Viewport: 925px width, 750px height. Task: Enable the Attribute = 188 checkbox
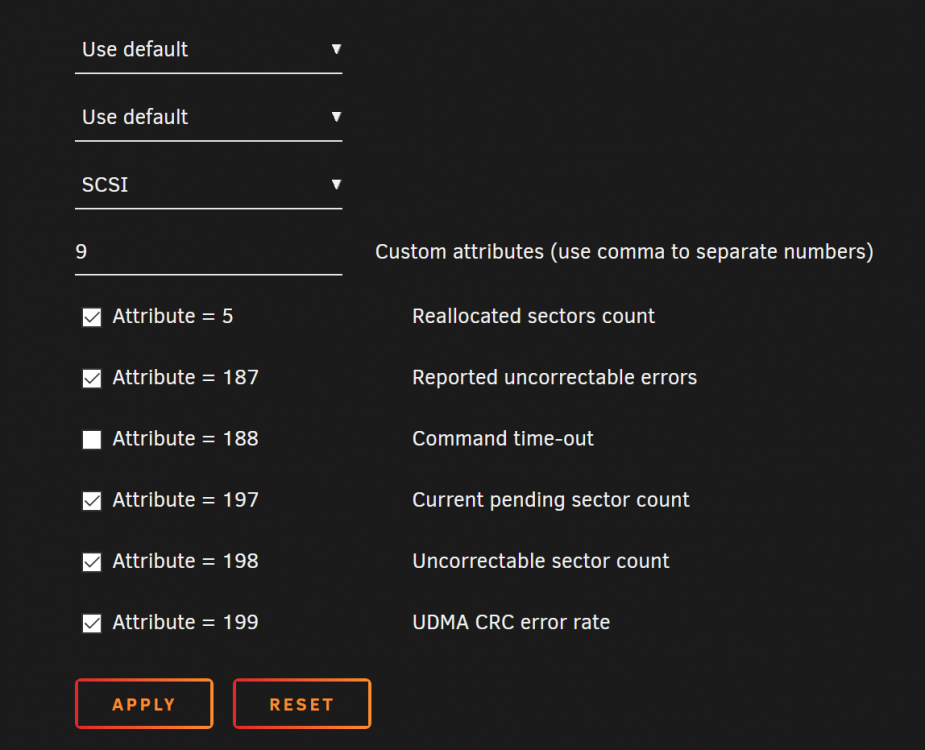click(91, 440)
